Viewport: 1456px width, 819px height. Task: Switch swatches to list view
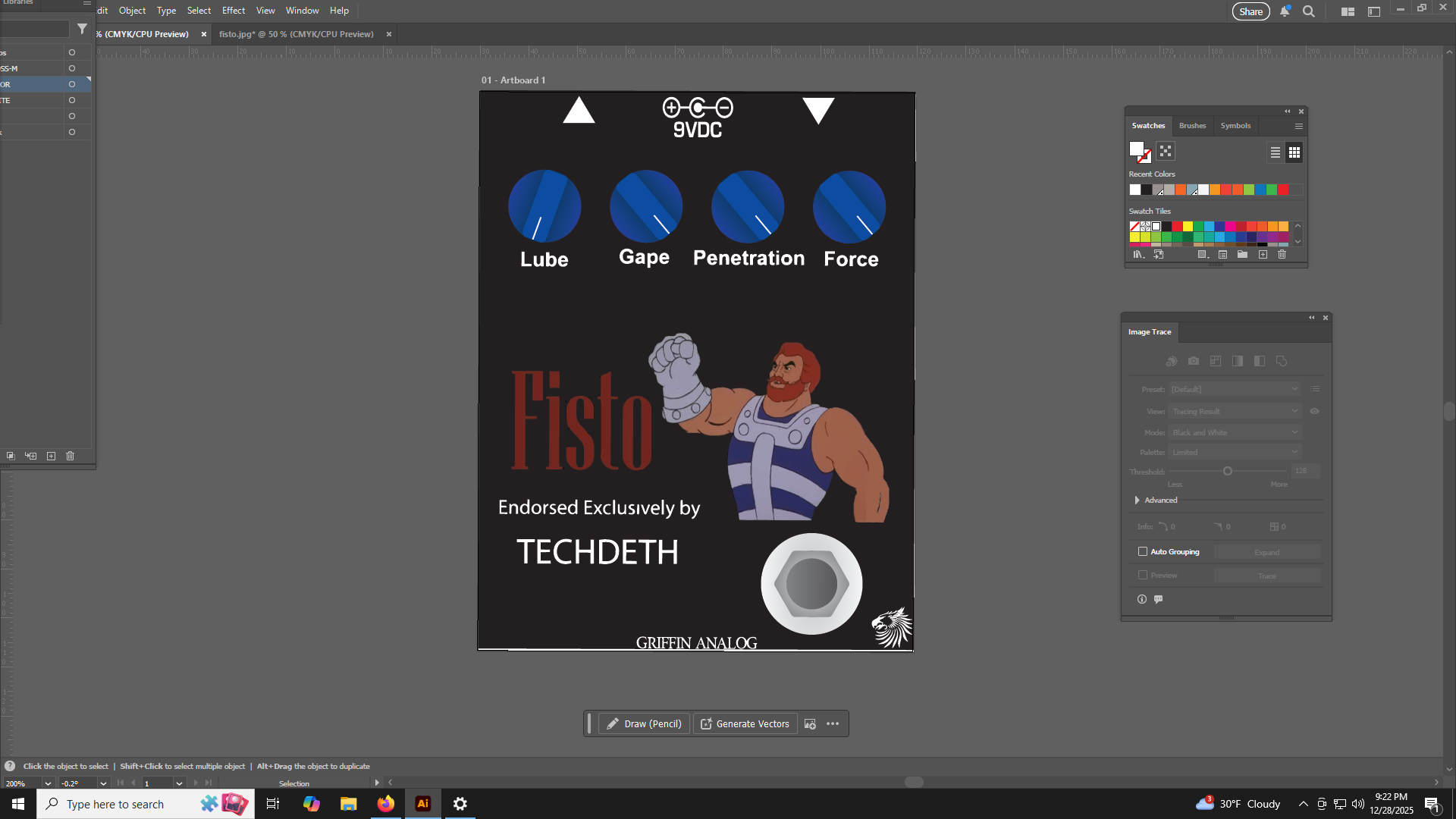(1276, 152)
